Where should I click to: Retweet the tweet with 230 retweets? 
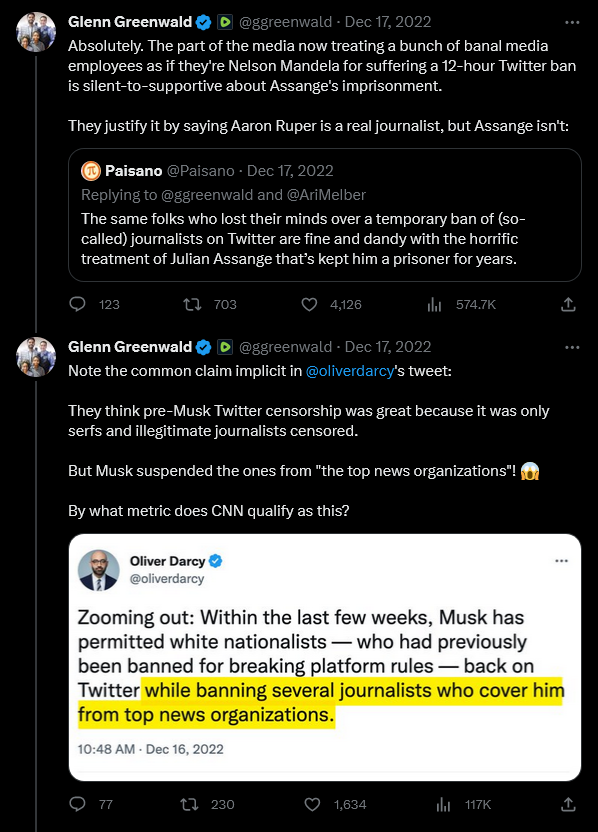(x=189, y=804)
